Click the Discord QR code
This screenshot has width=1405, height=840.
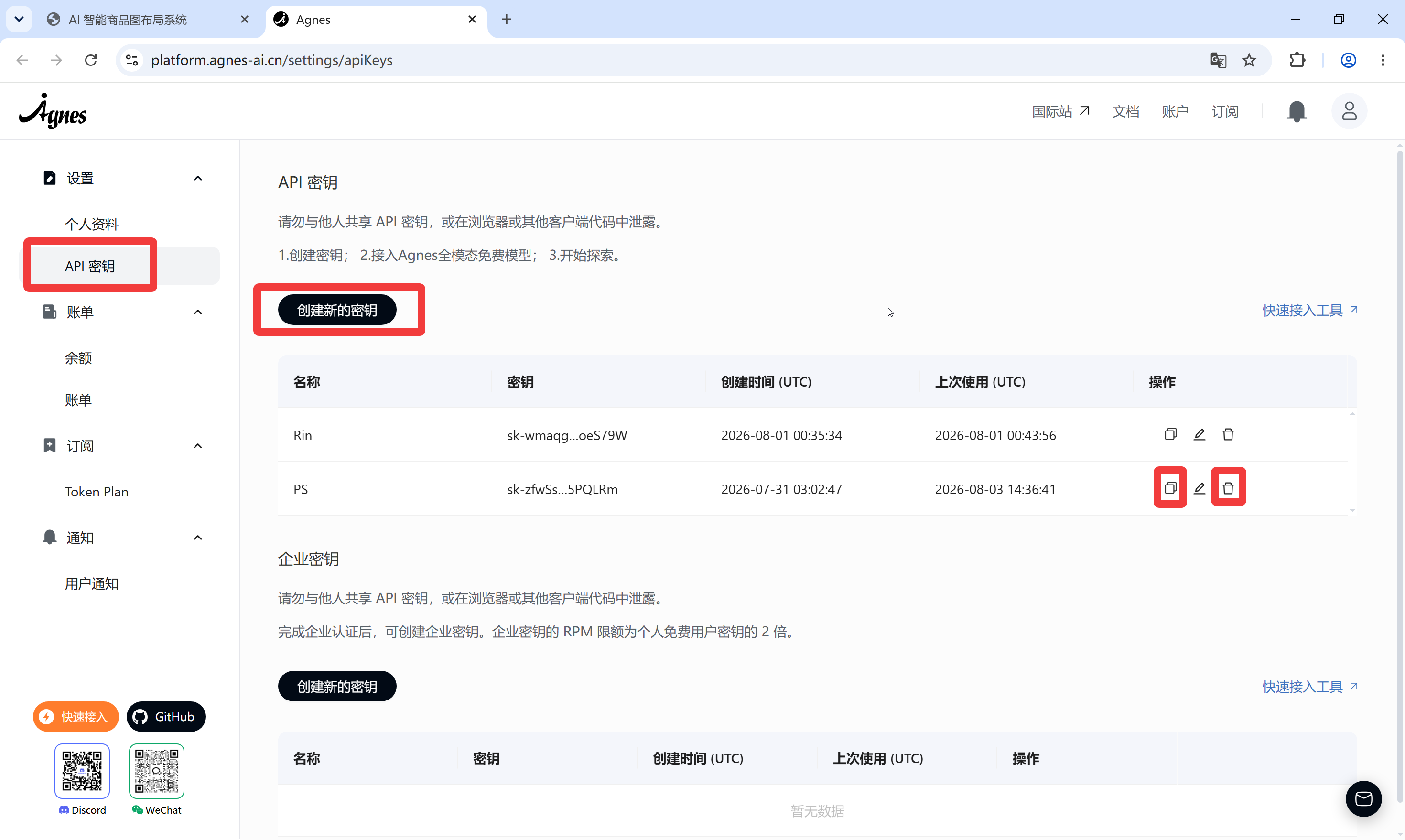(82, 771)
